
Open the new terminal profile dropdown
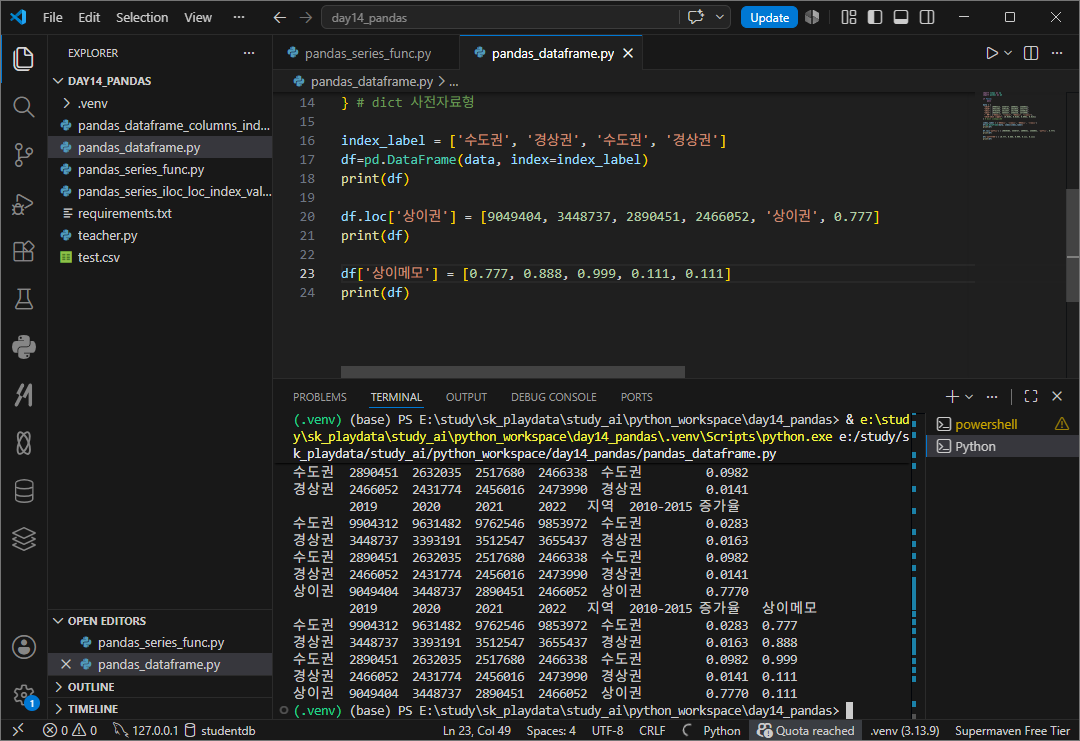point(969,396)
